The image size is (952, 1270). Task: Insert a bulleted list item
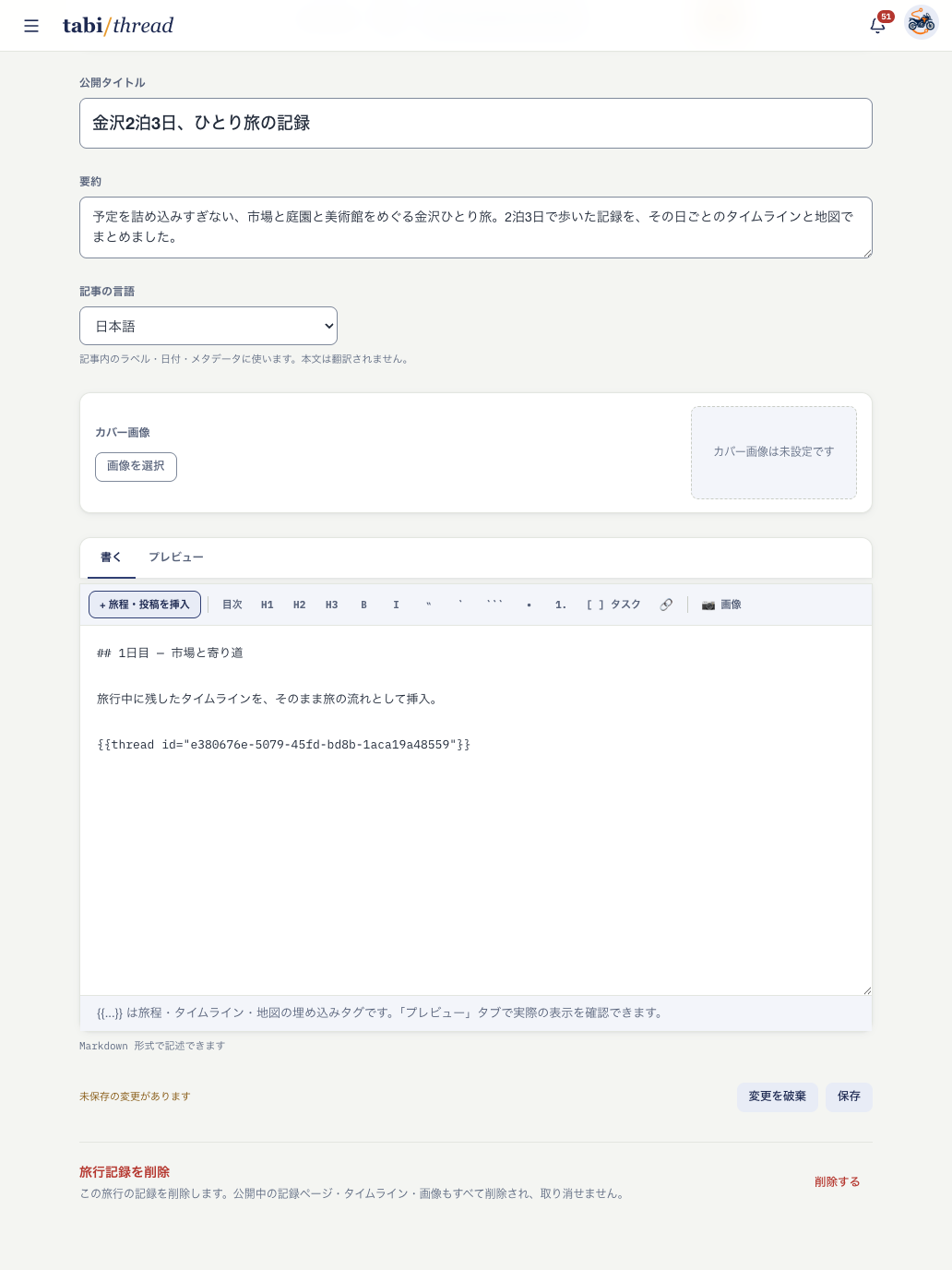[x=530, y=605]
